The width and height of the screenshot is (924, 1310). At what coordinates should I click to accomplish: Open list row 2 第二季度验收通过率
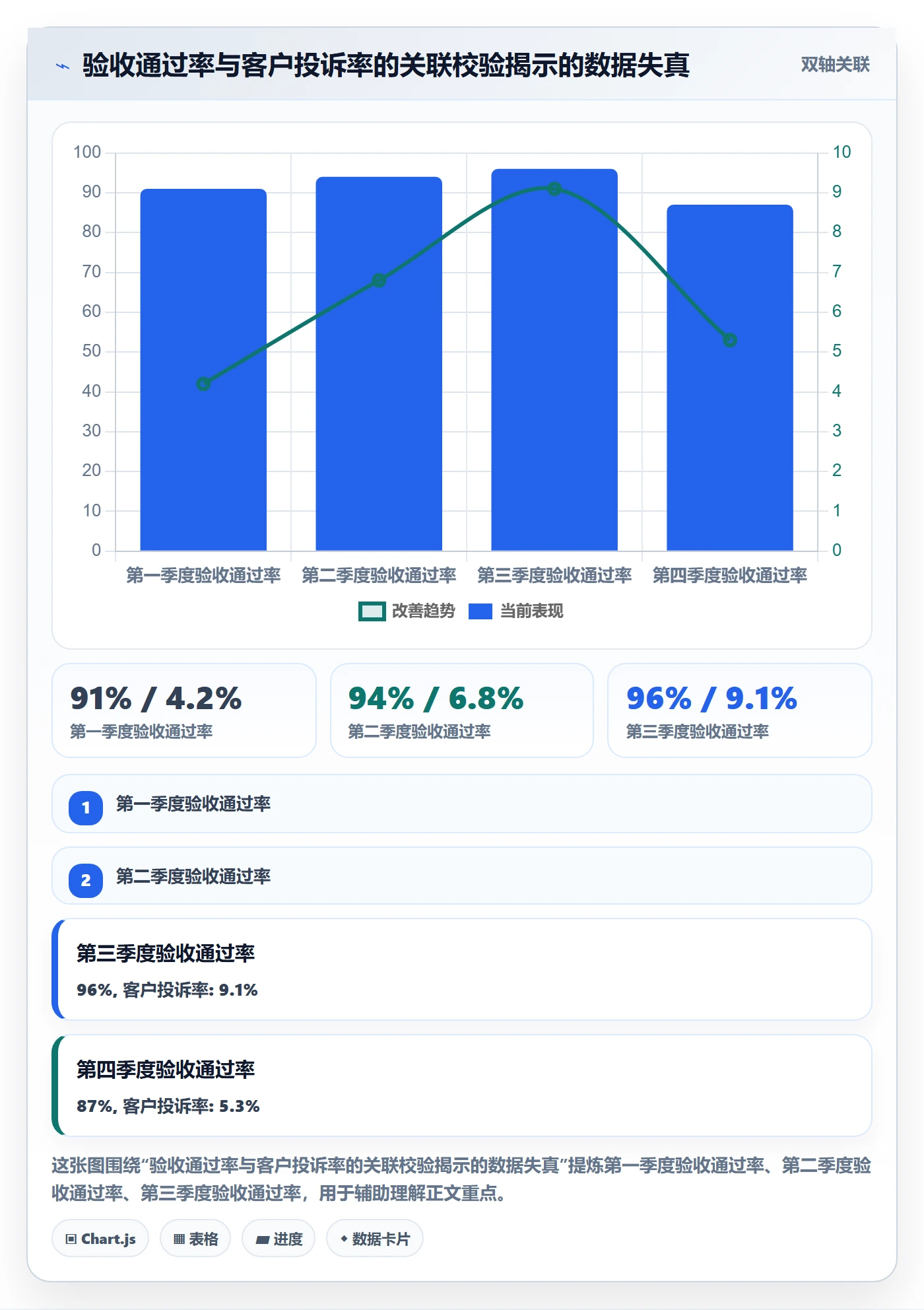pos(462,876)
